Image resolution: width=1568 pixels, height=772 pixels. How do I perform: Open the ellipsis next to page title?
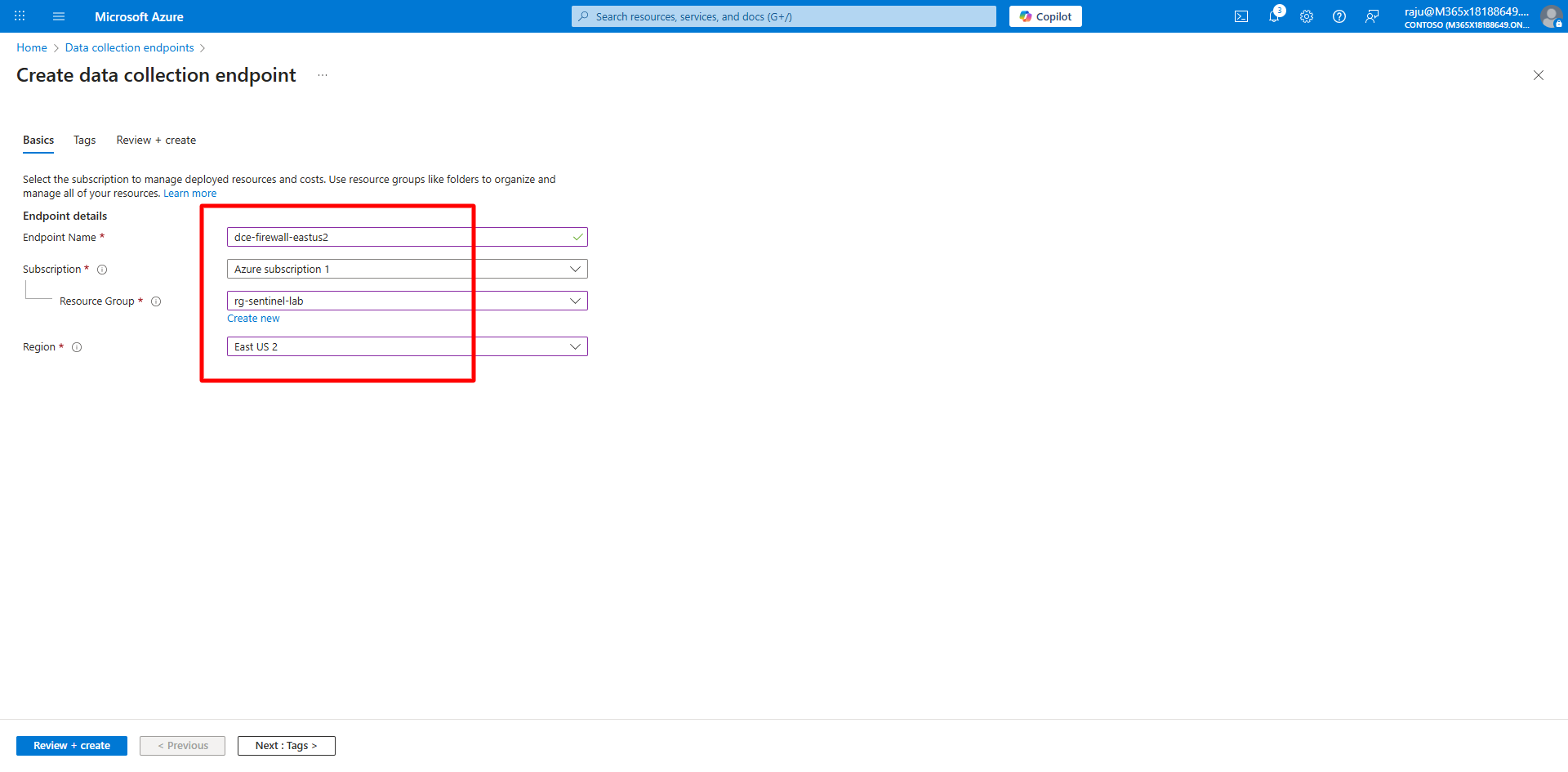323,75
